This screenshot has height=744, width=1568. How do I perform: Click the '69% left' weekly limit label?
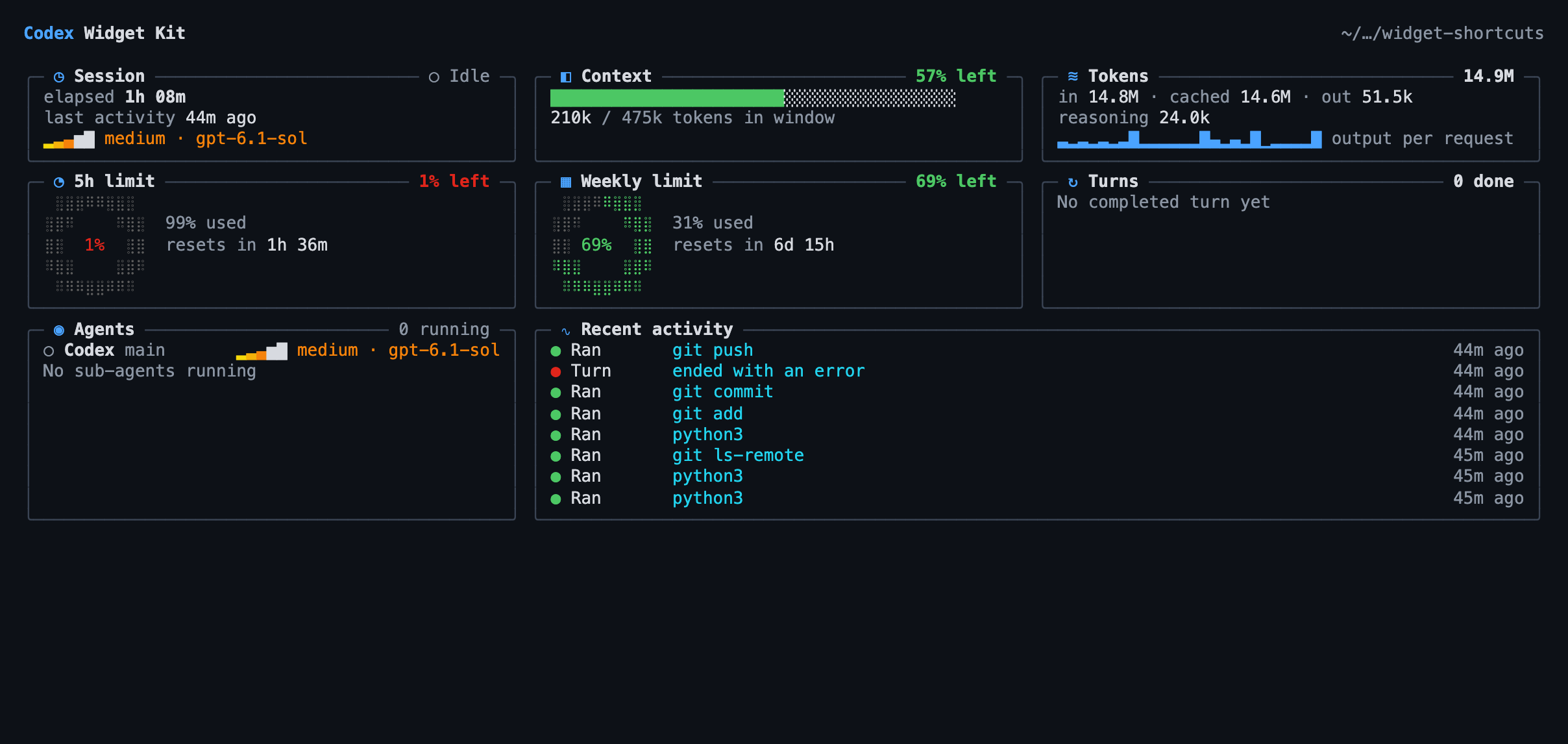click(x=956, y=181)
